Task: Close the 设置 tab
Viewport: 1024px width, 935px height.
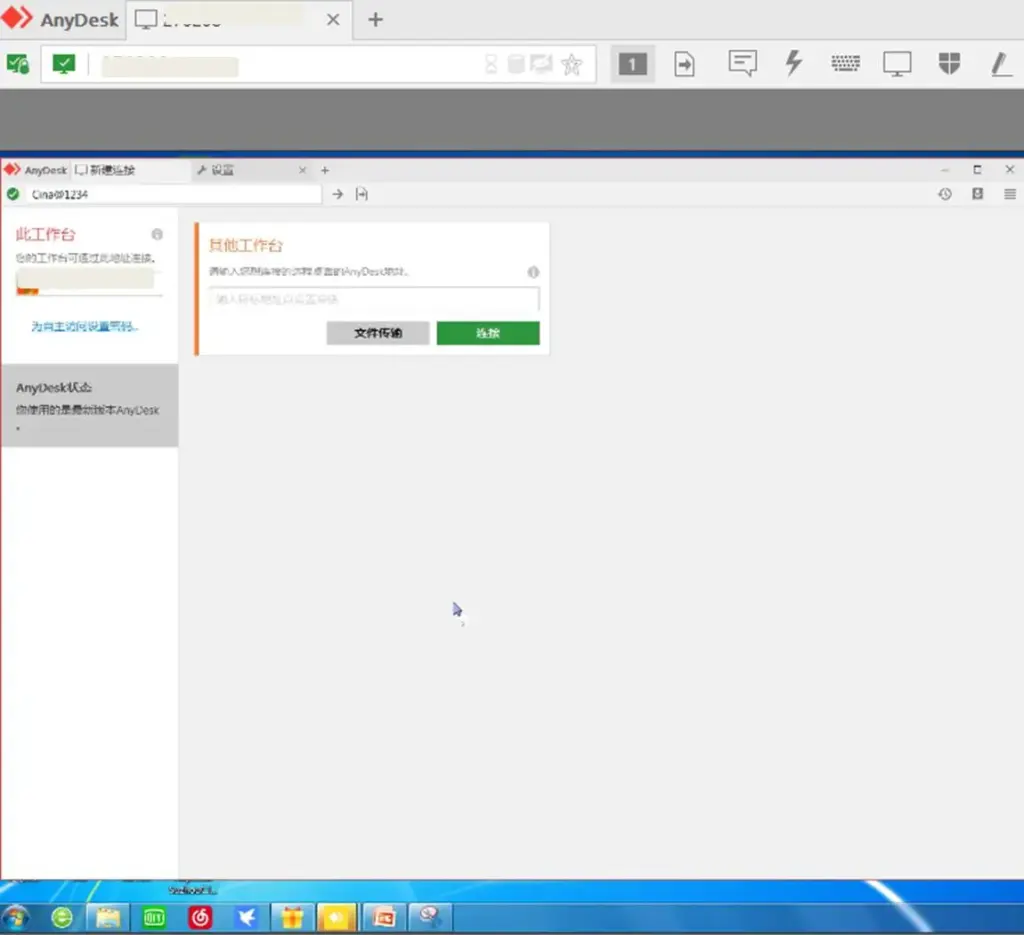Action: pyautogui.click(x=302, y=170)
